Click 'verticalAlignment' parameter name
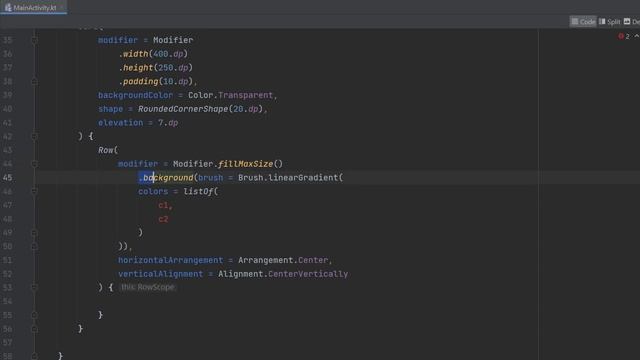Image resolution: width=640 pixels, height=360 pixels. pyautogui.click(x=160, y=274)
